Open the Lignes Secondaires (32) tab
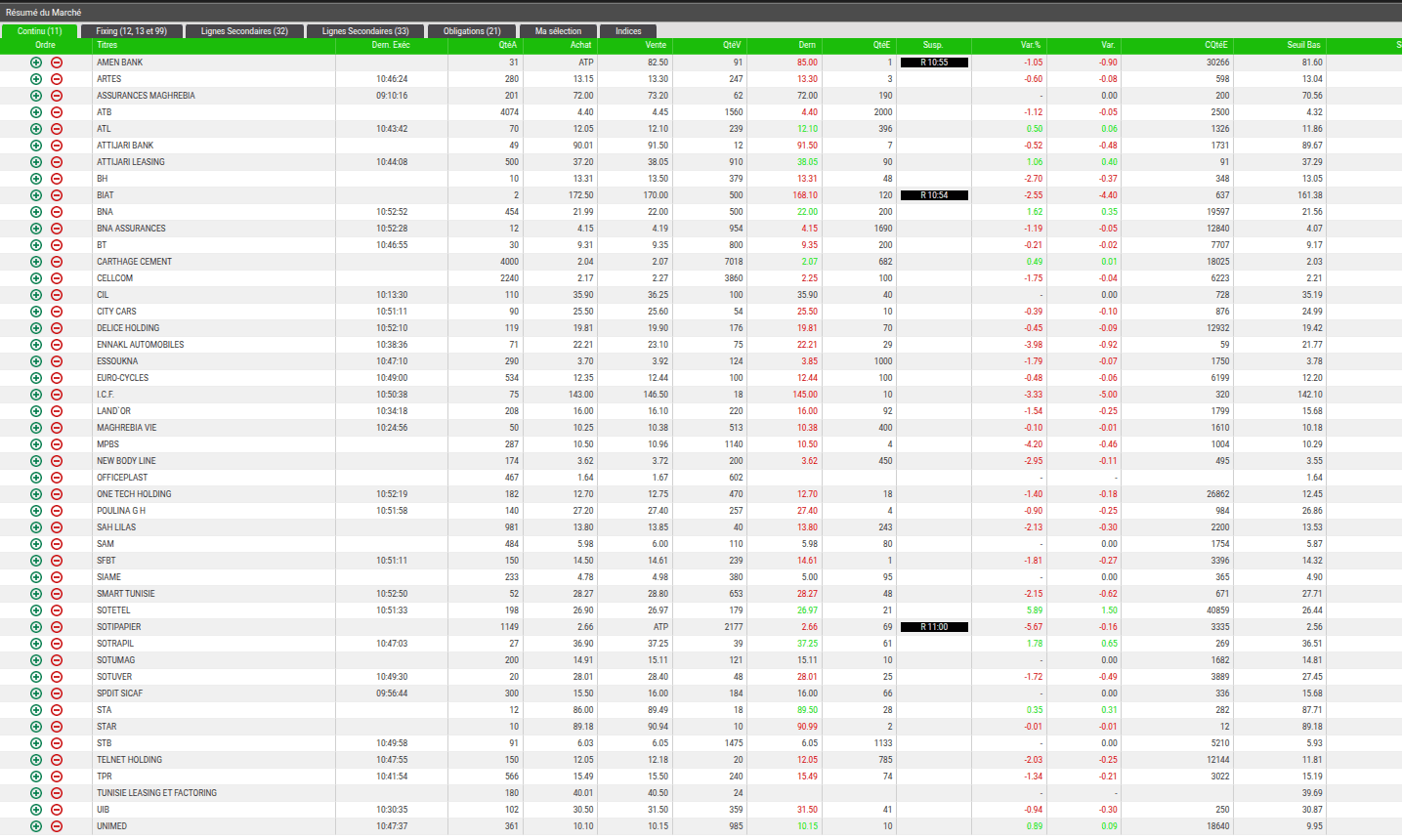This screenshot has height=840, width=1402. tap(244, 31)
